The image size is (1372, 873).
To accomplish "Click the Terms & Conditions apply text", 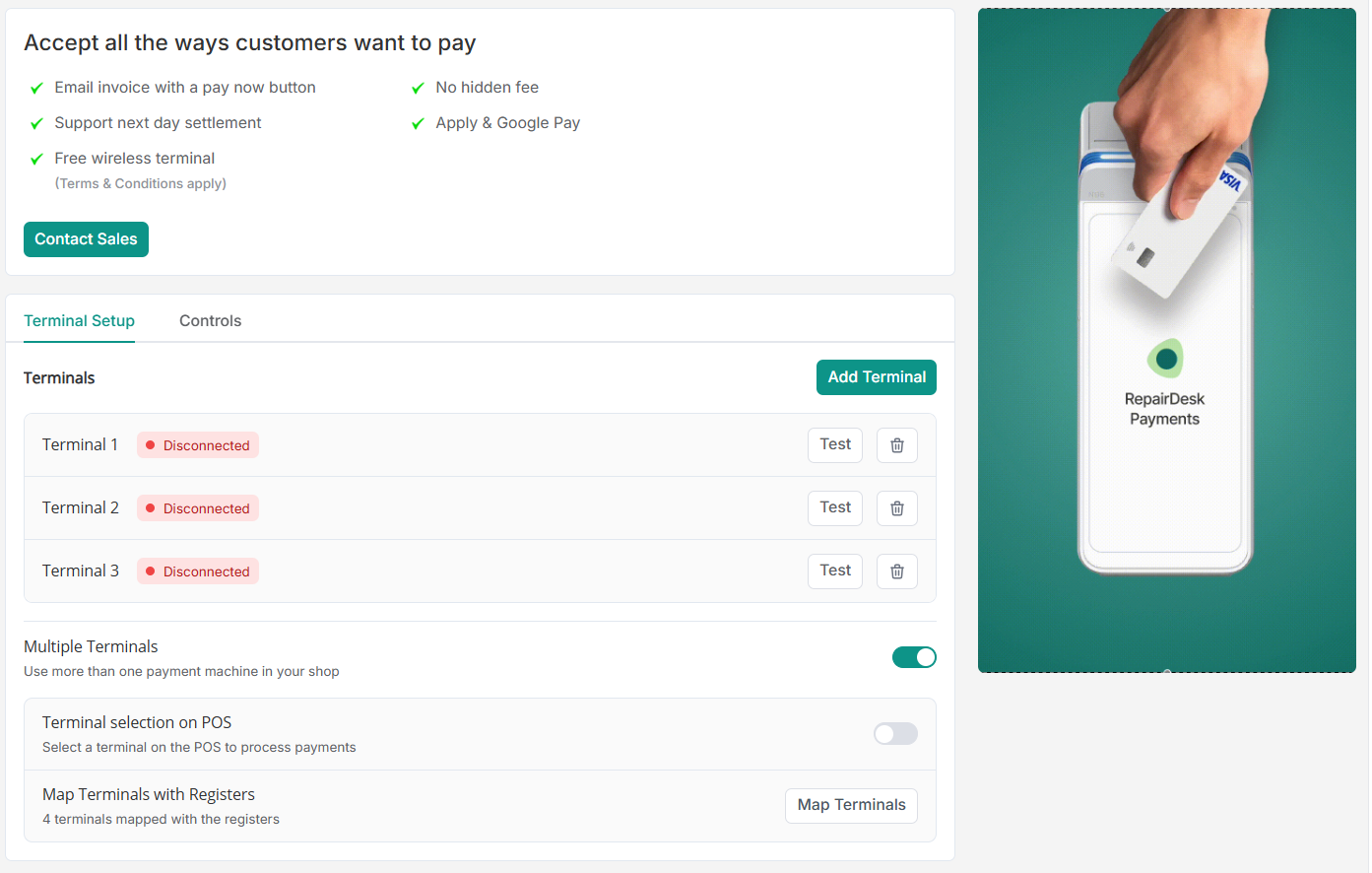I will [140, 184].
